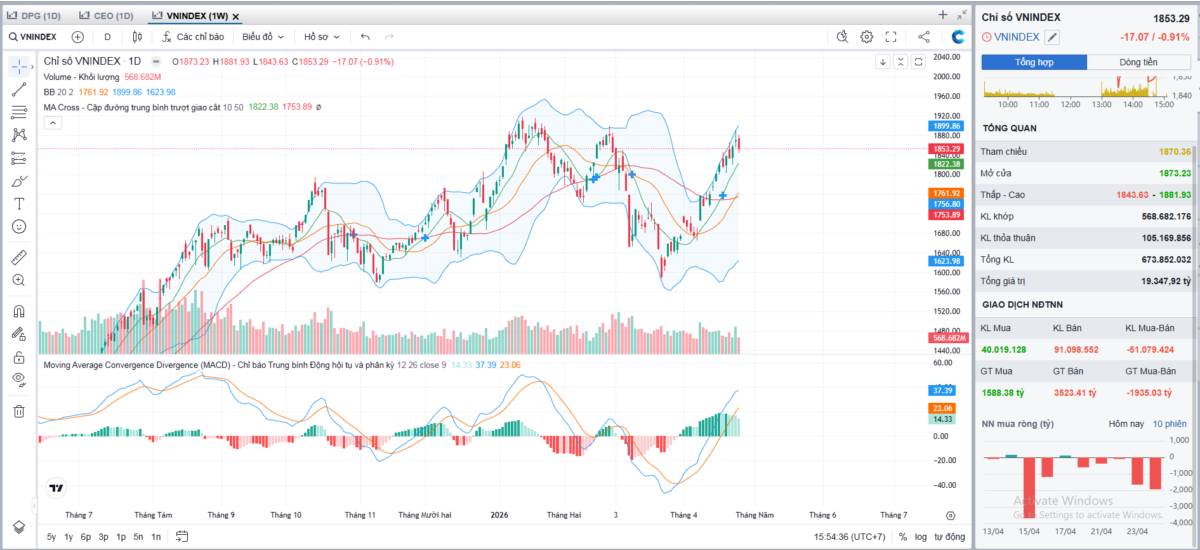The height and width of the screenshot is (550, 1200).
Task: Open the chart pattern tools
Action: point(19,135)
